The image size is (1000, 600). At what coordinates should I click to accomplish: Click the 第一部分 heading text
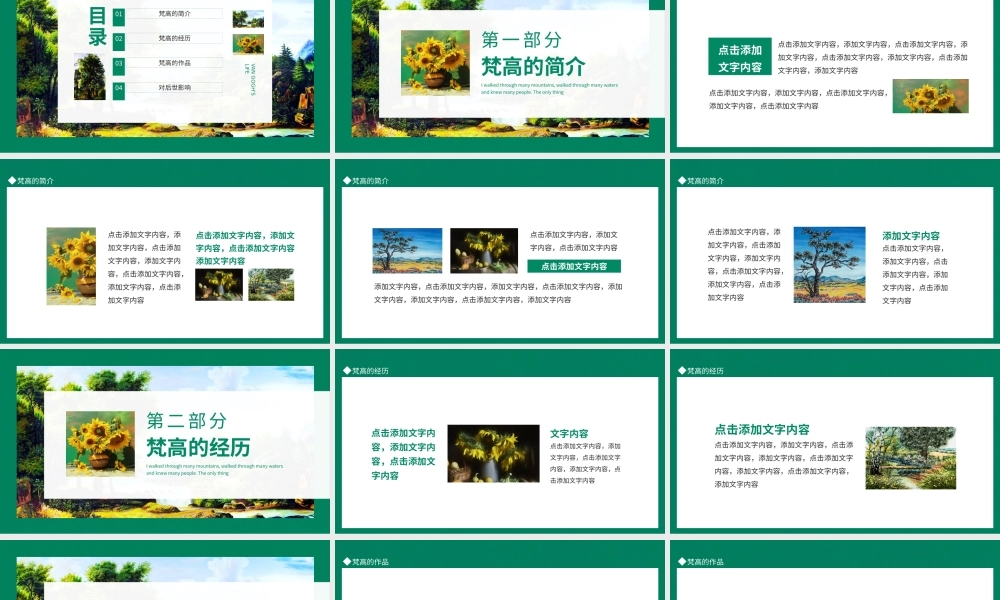[522, 40]
